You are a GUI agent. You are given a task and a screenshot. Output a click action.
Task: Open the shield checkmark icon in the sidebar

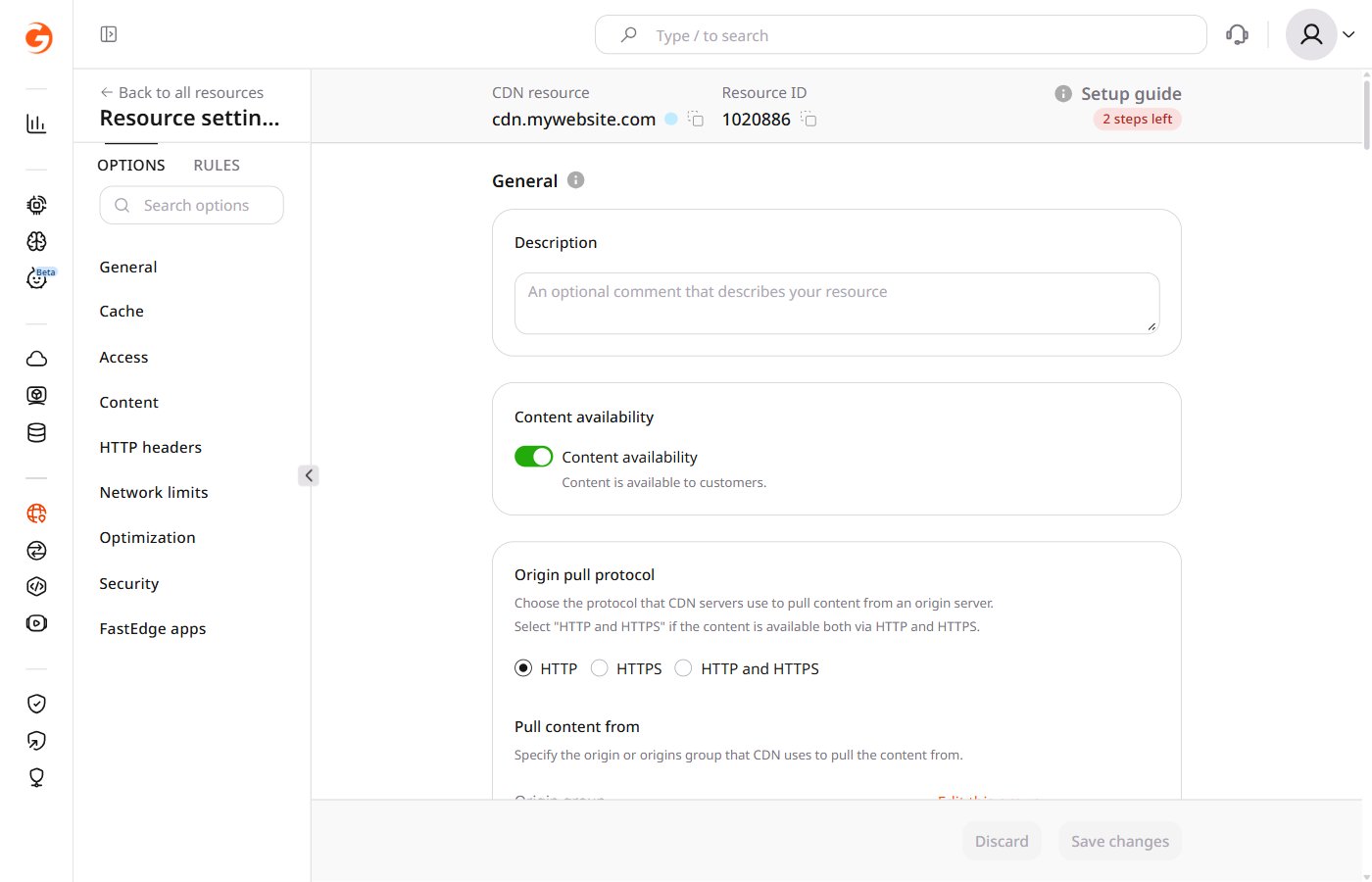click(x=36, y=704)
